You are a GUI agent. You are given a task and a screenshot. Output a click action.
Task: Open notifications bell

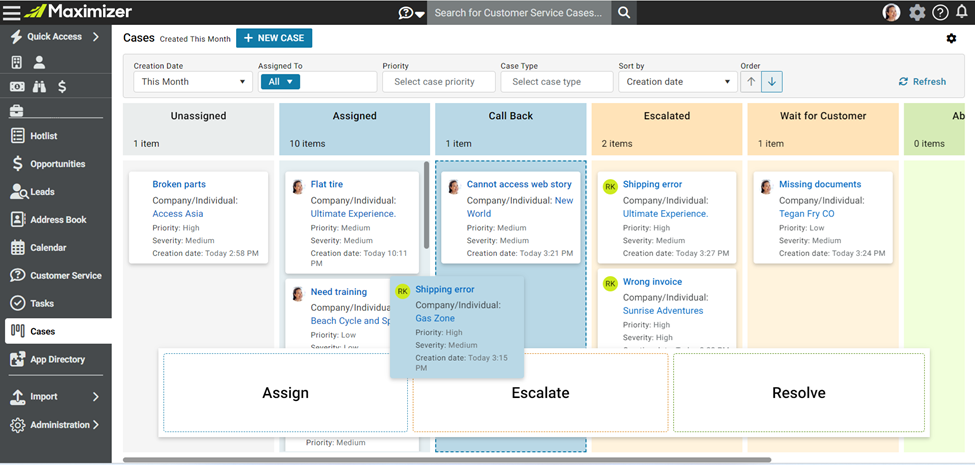tap(961, 12)
